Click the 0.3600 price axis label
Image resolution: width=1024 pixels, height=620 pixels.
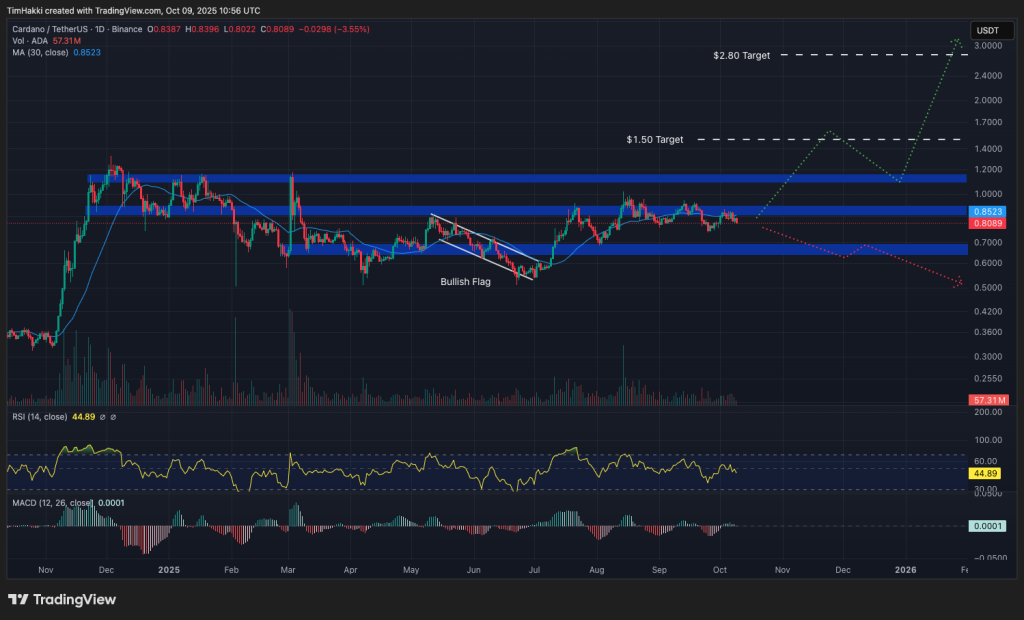pos(987,332)
